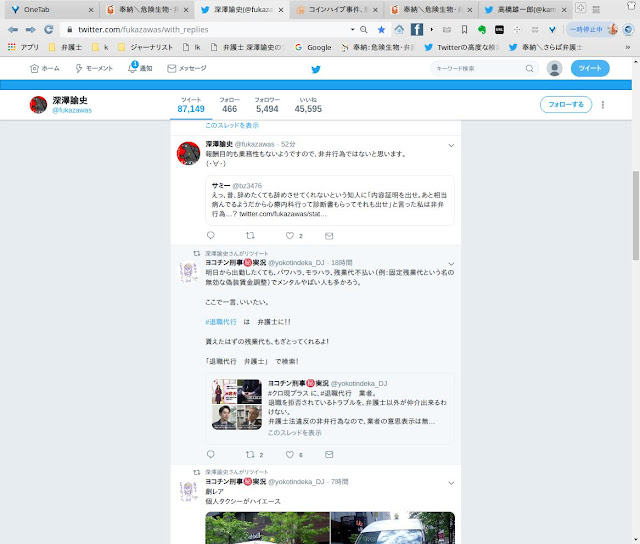
Task: Click the house extension icon in toolbar
Action: (399, 29)
